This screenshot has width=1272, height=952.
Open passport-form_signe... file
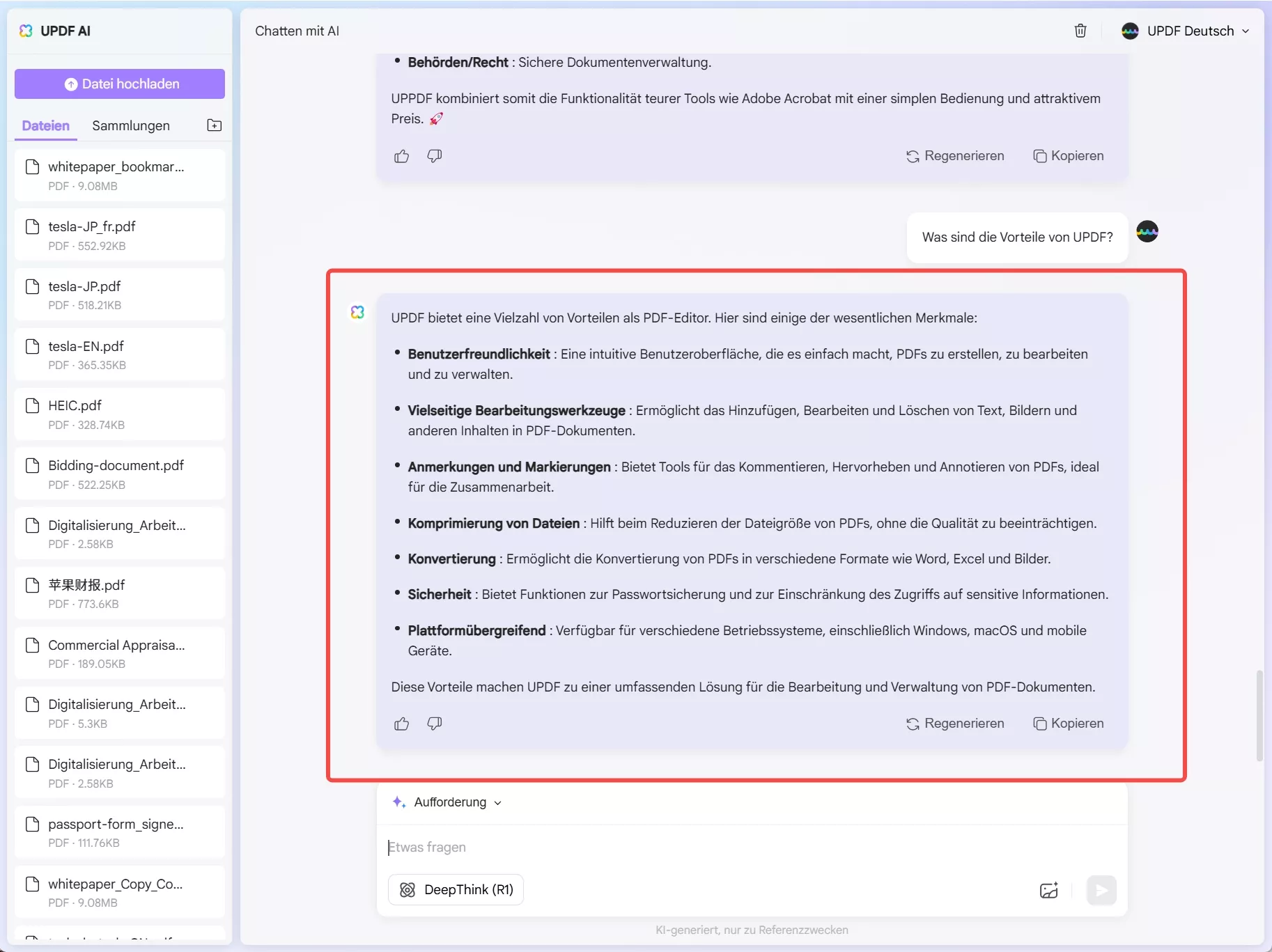pos(120,832)
